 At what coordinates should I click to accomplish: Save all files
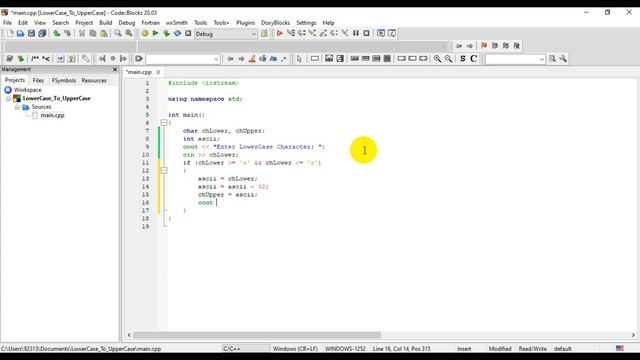click(x=42, y=33)
